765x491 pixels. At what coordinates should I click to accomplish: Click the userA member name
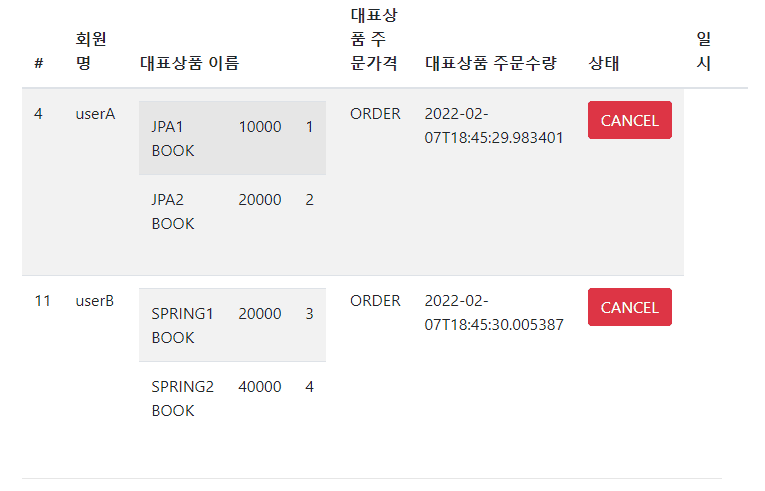95,114
